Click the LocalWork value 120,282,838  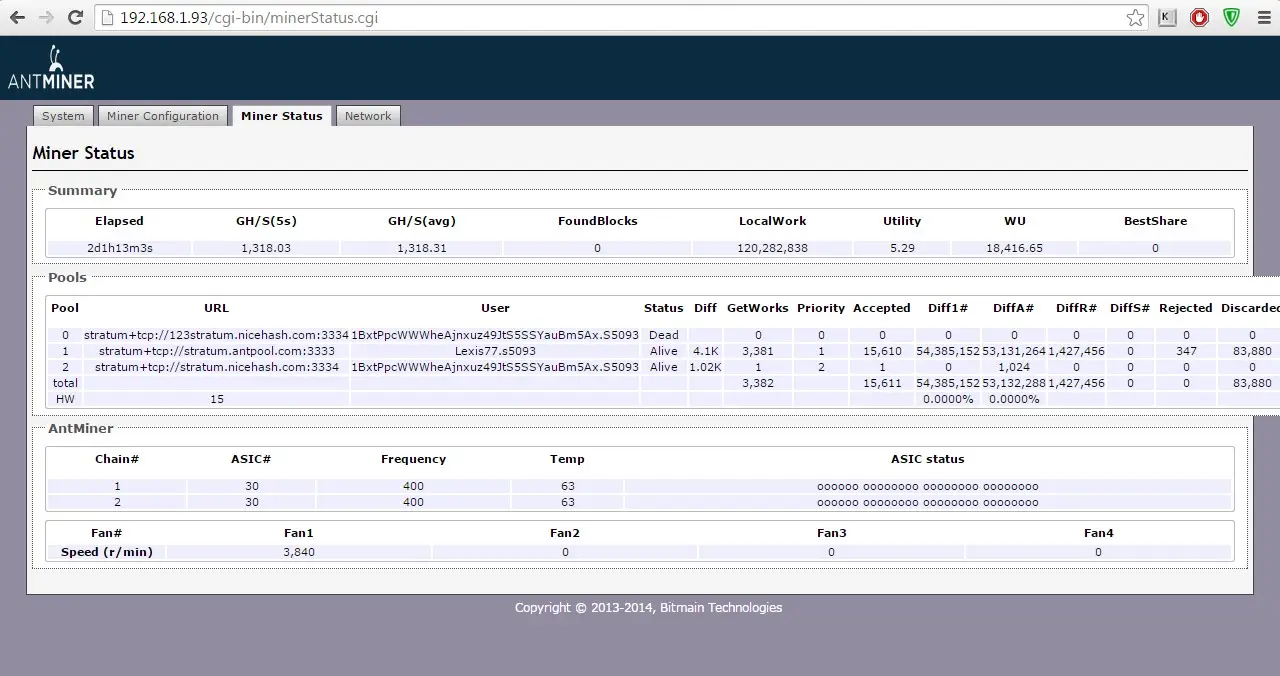pyautogui.click(x=772, y=248)
